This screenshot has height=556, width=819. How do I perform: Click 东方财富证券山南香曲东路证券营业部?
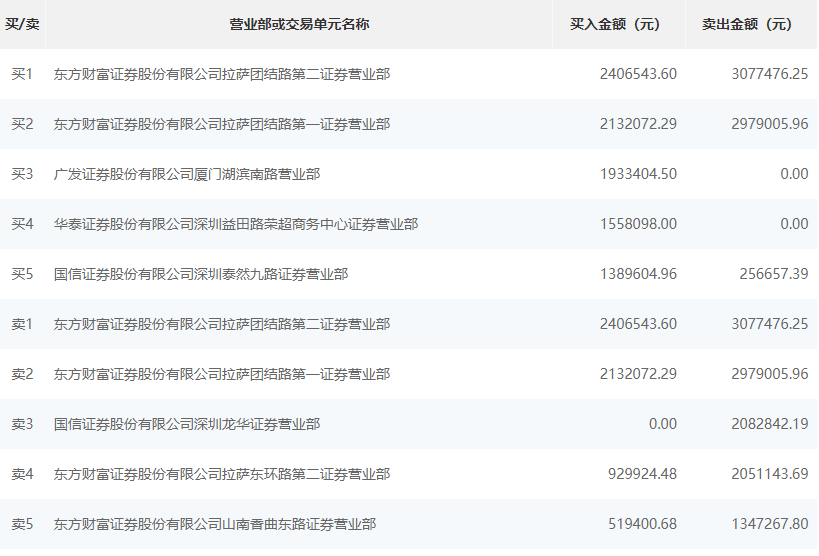coord(215,524)
